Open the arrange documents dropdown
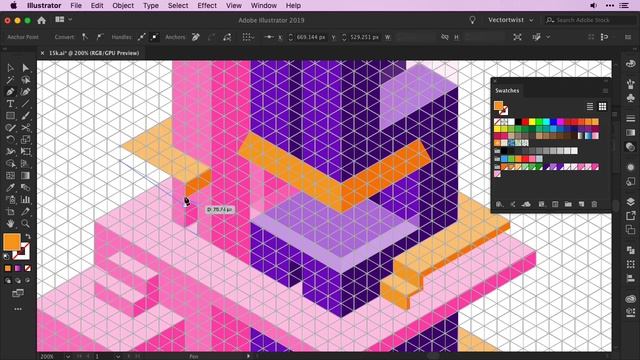Image resolution: width=640 pixels, height=360 pixels. [x=63, y=20]
